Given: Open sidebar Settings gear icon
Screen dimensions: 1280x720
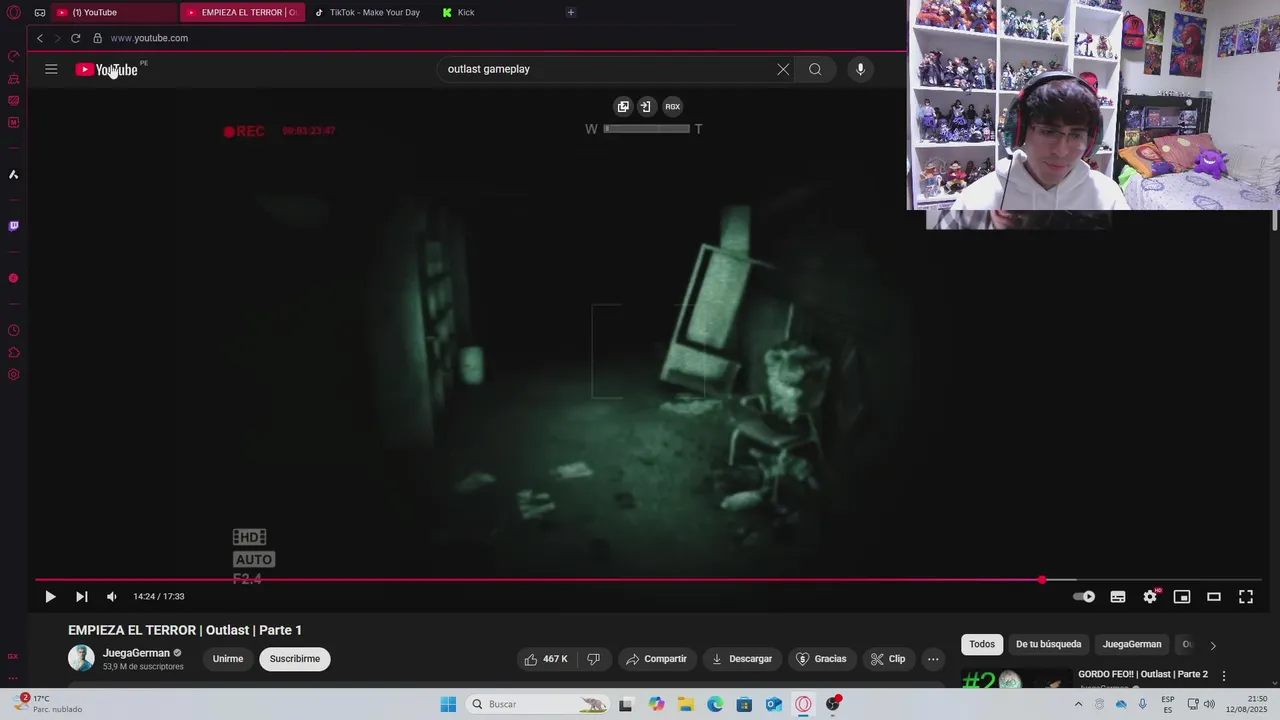Looking at the screenshot, I should click(14, 375).
